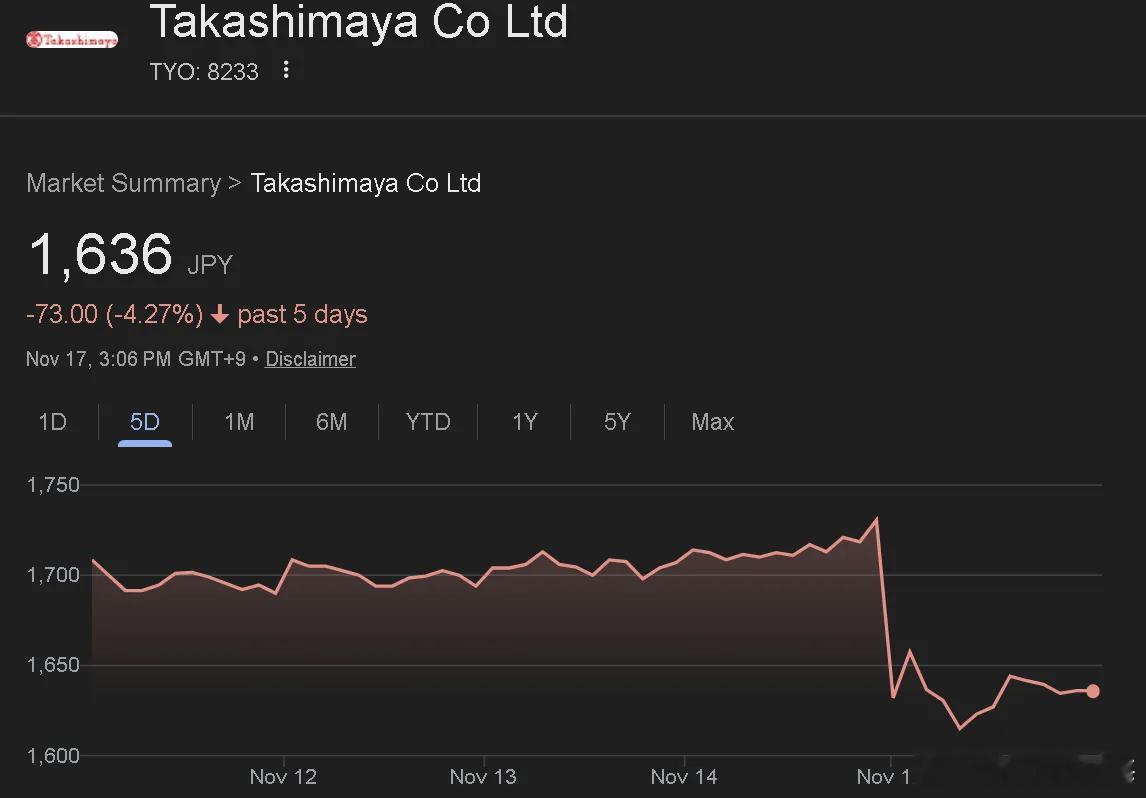Click the Takashimaya red logo

pos(72,40)
